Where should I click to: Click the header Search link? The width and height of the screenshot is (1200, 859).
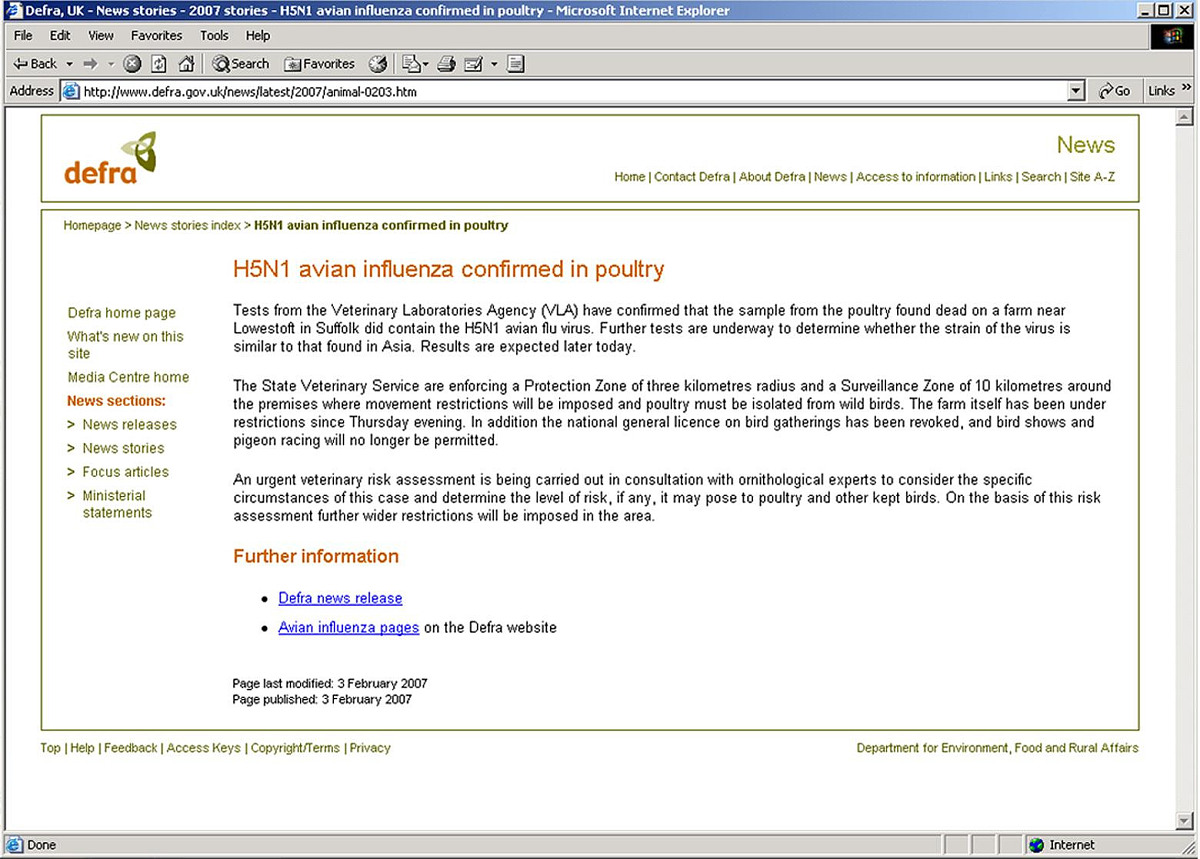(x=1041, y=177)
